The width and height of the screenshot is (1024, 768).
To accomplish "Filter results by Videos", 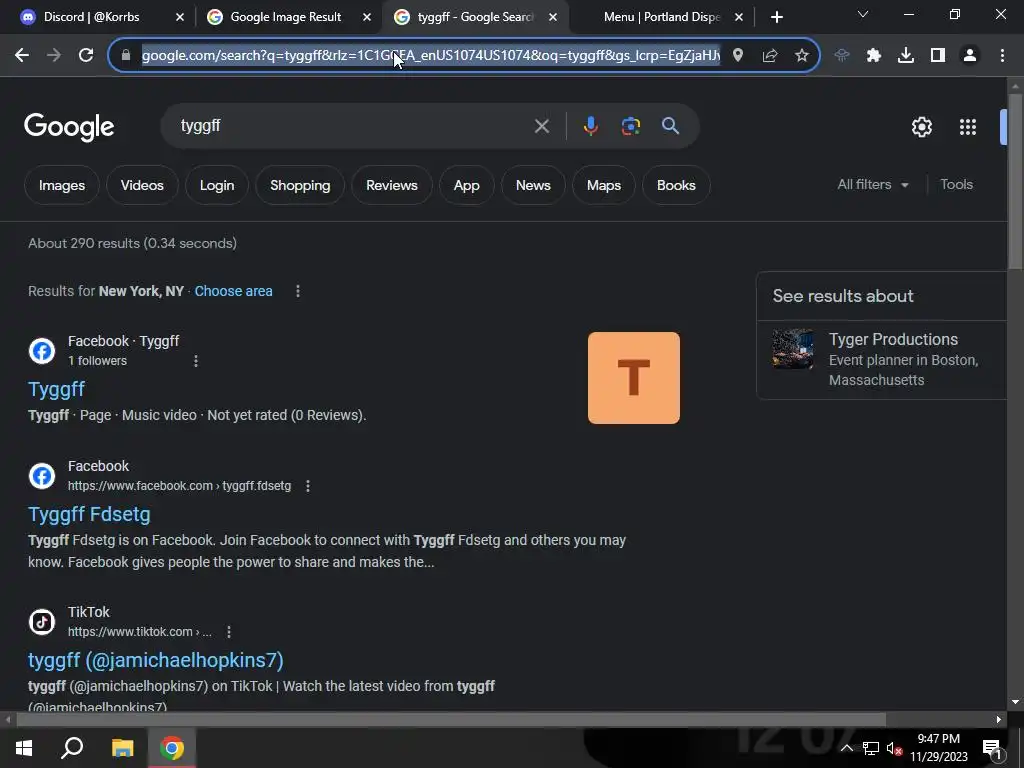I will pos(142,185).
